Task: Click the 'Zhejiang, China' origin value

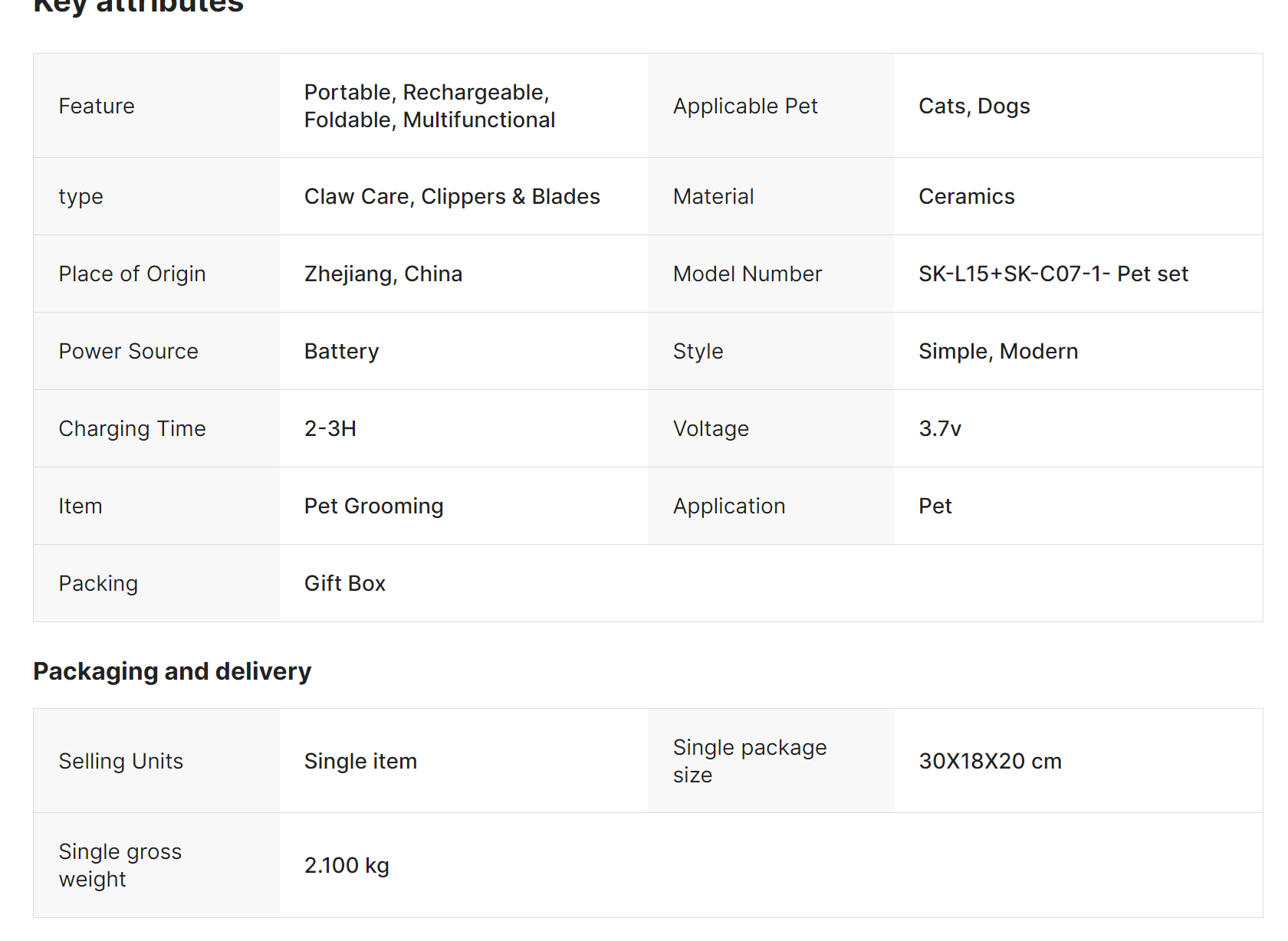Action: pyautogui.click(x=383, y=274)
